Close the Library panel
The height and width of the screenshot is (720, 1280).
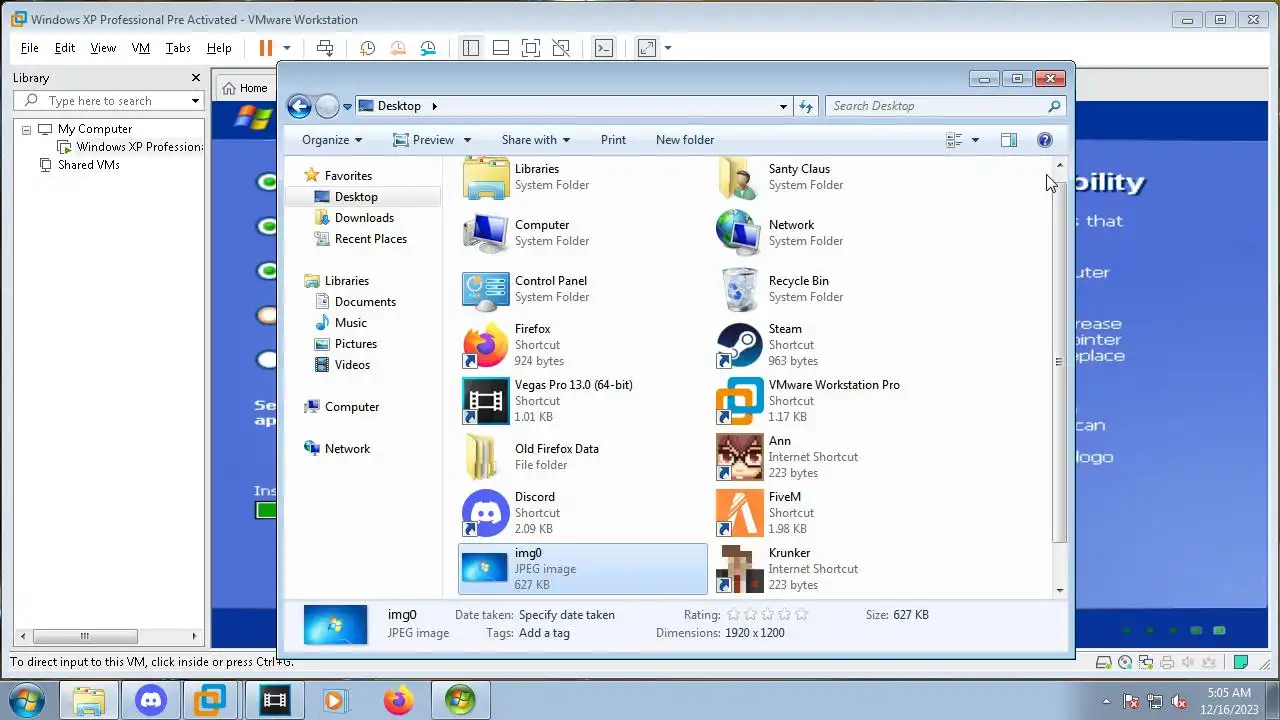point(196,78)
